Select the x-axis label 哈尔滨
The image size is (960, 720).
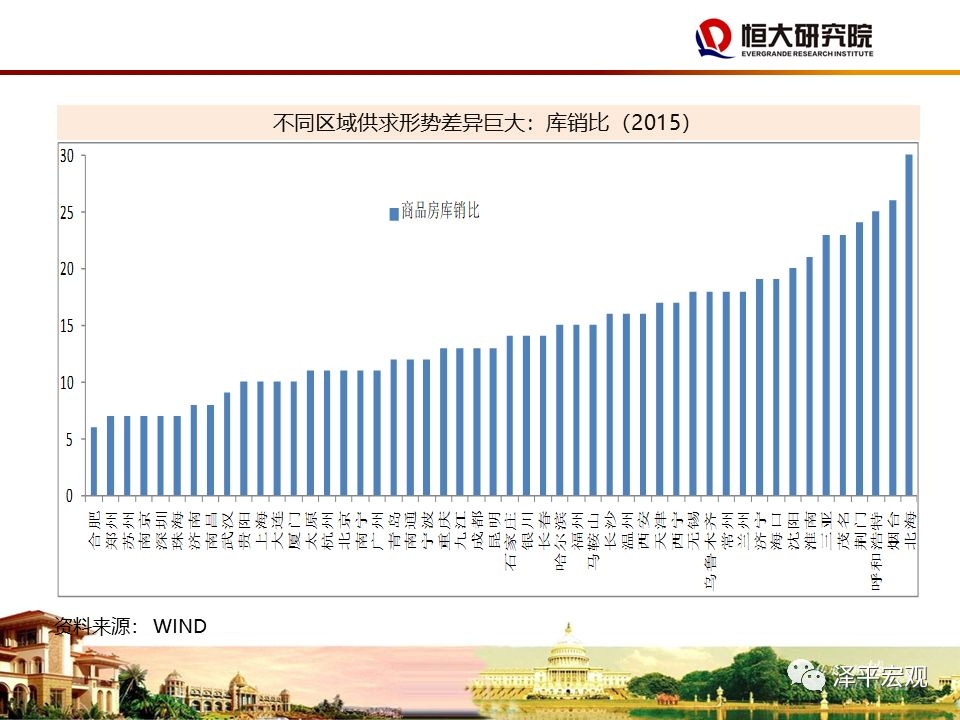click(x=560, y=542)
